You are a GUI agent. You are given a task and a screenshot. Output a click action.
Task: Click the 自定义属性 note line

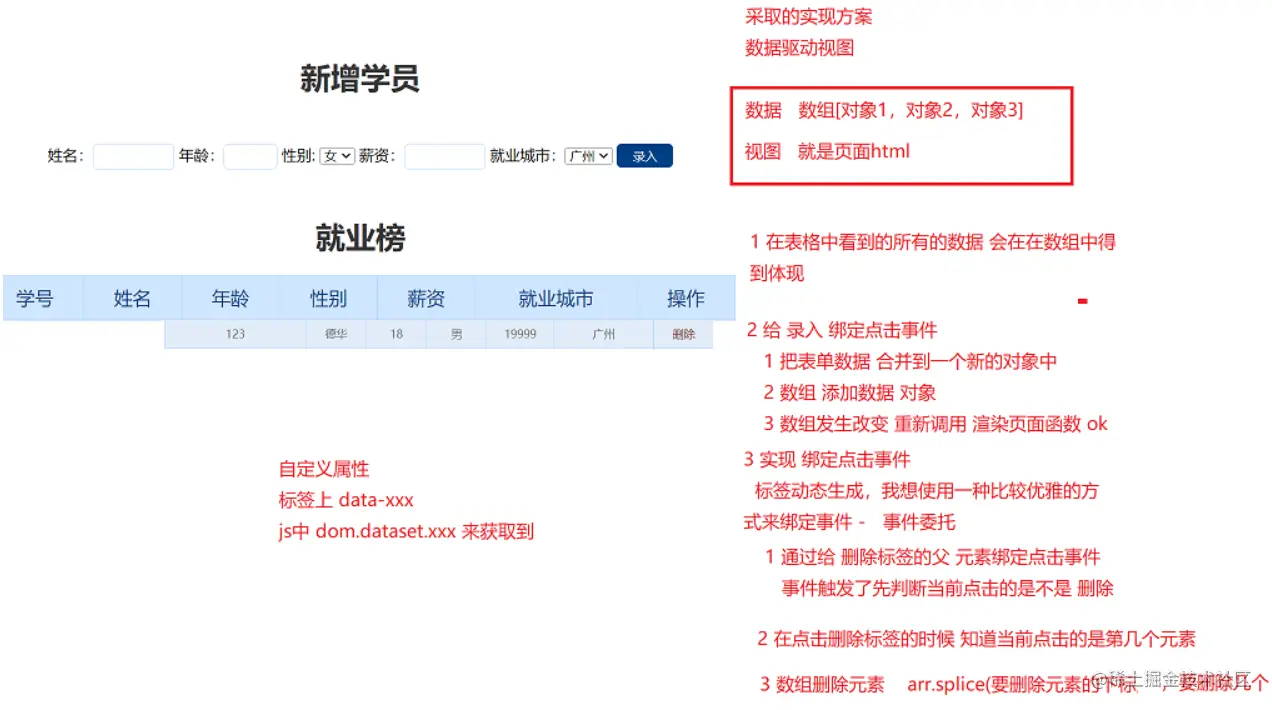point(324,469)
